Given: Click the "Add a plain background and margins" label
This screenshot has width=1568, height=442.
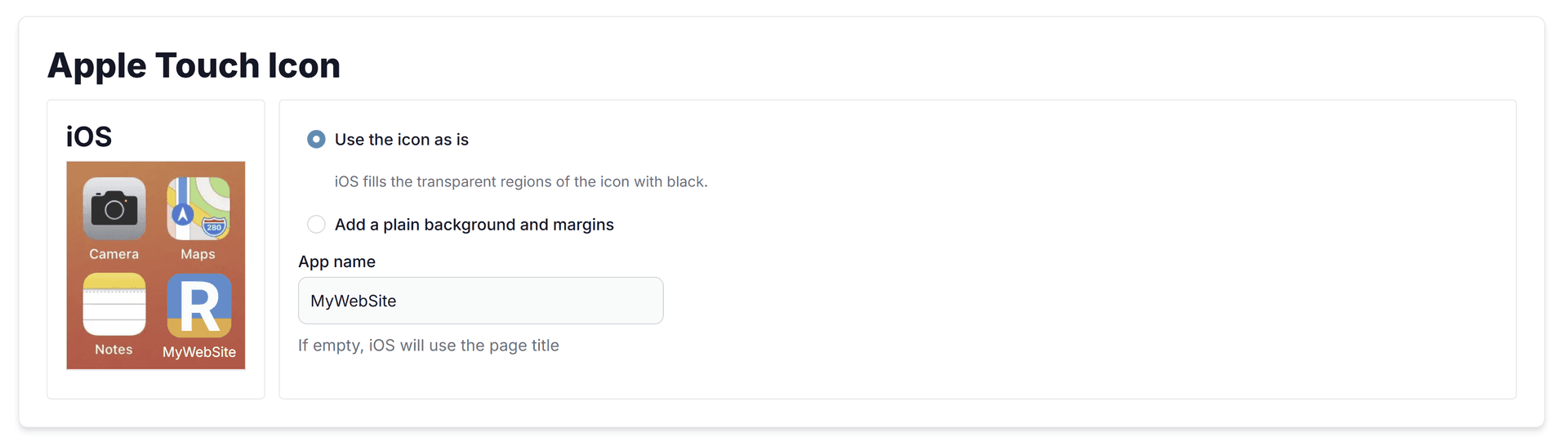Looking at the screenshot, I should pos(474,225).
